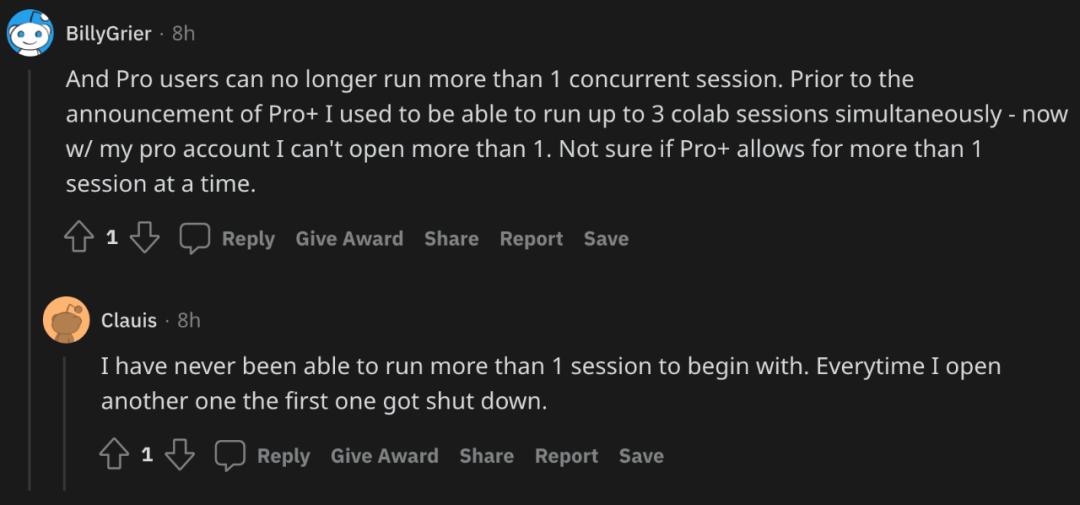Click the speech bubble icon under Clauis's comment
Image resolution: width=1080 pixels, height=505 pixels.
[231, 456]
